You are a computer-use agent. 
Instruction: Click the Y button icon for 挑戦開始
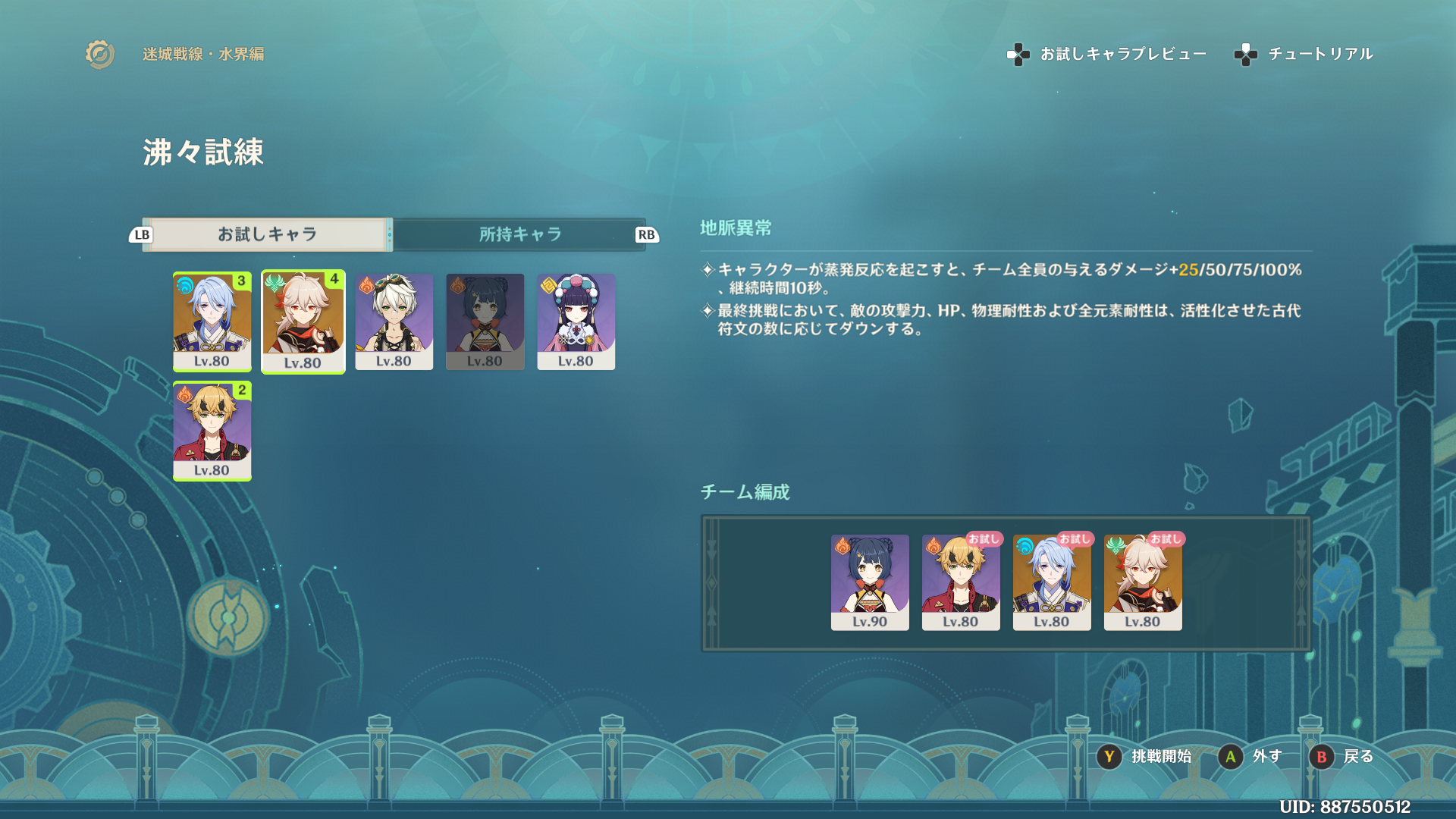coord(1109,756)
